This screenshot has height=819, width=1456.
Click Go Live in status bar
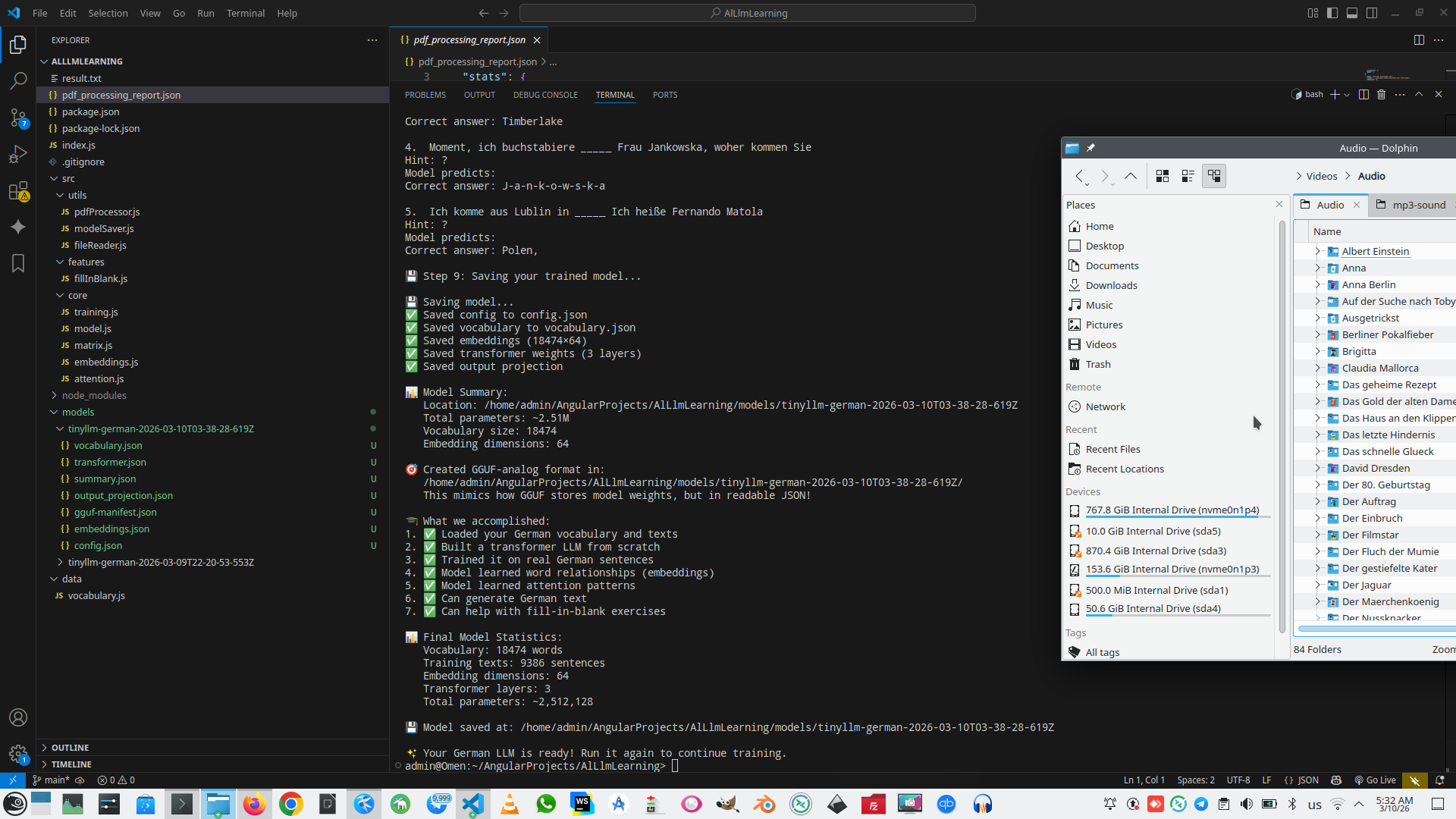[x=1375, y=780]
